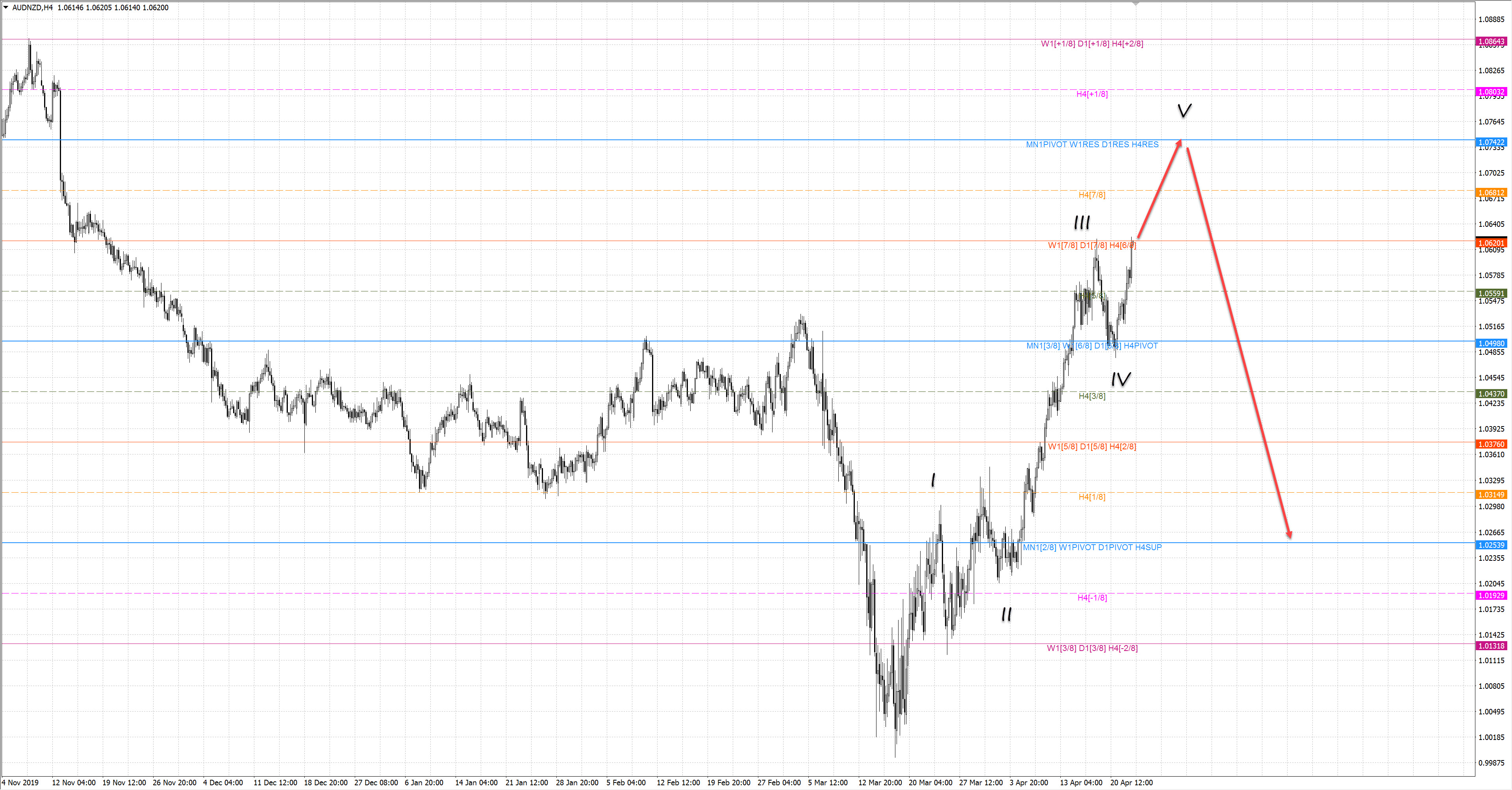
Task: Click the MN1[2/8] W1PIVOT D1PIVOT H4SUP label
Action: point(1092,547)
